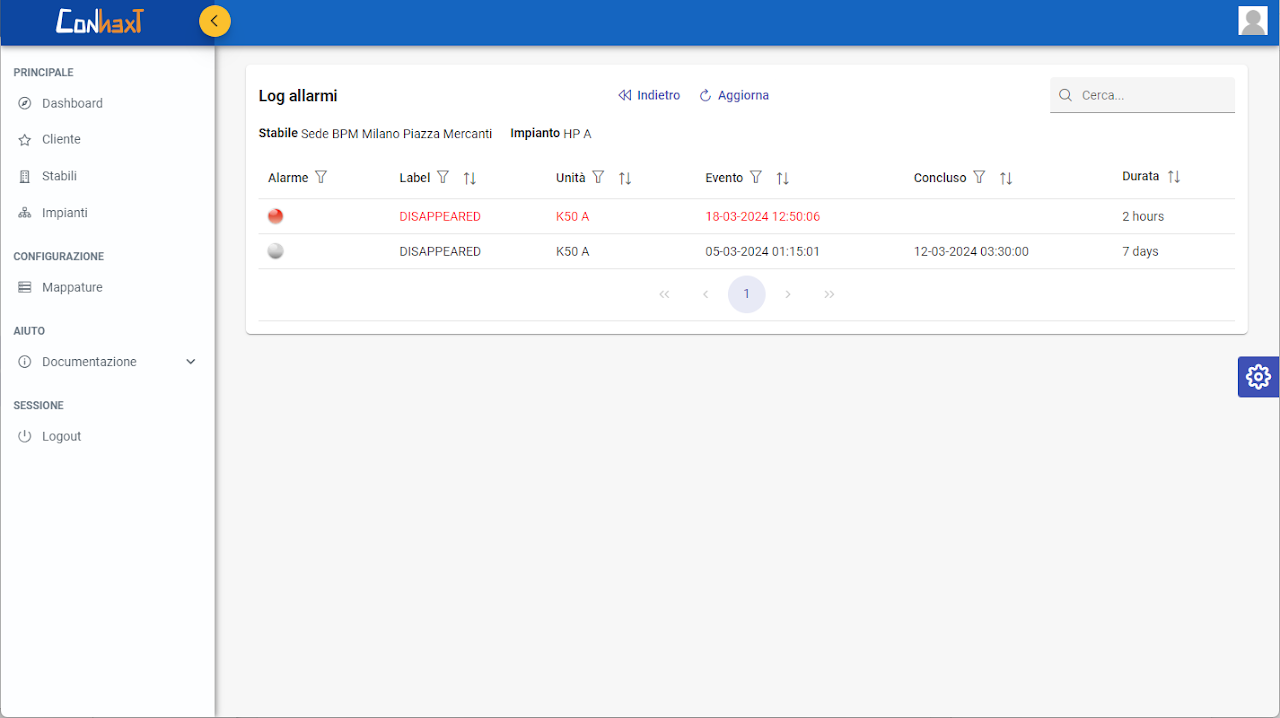
Task: Filter the Unità column
Action: (598, 177)
